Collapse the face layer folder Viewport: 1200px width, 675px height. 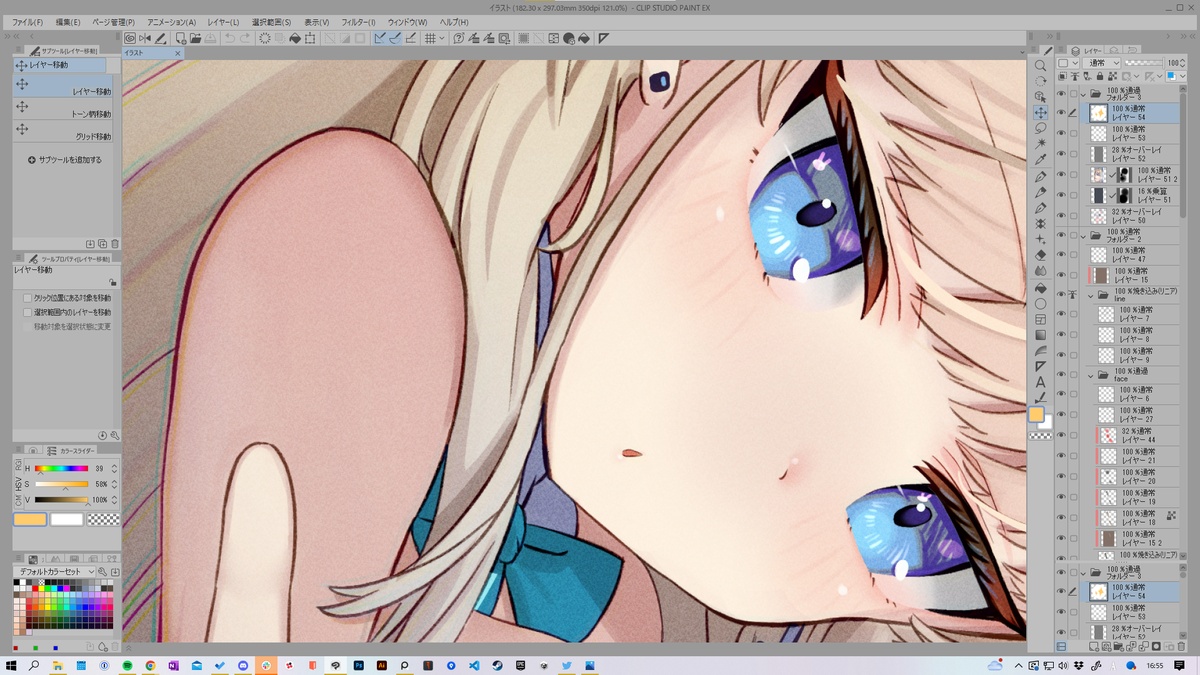point(1091,375)
